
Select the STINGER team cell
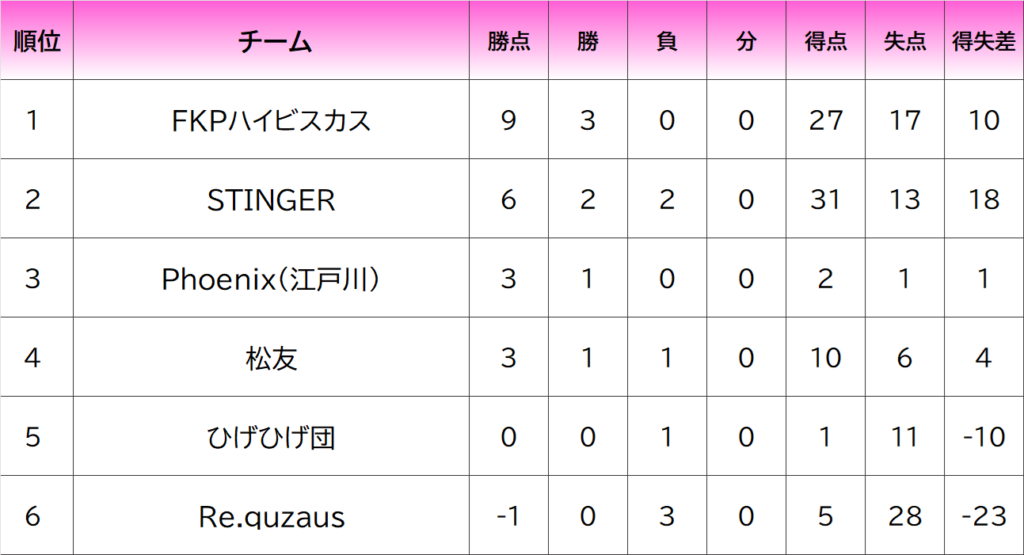pyautogui.click(x=271, y=199)
